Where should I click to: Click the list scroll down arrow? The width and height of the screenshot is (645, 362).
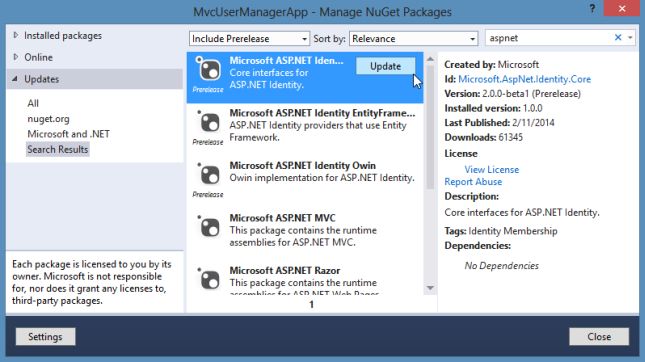[x=430, y=288]
